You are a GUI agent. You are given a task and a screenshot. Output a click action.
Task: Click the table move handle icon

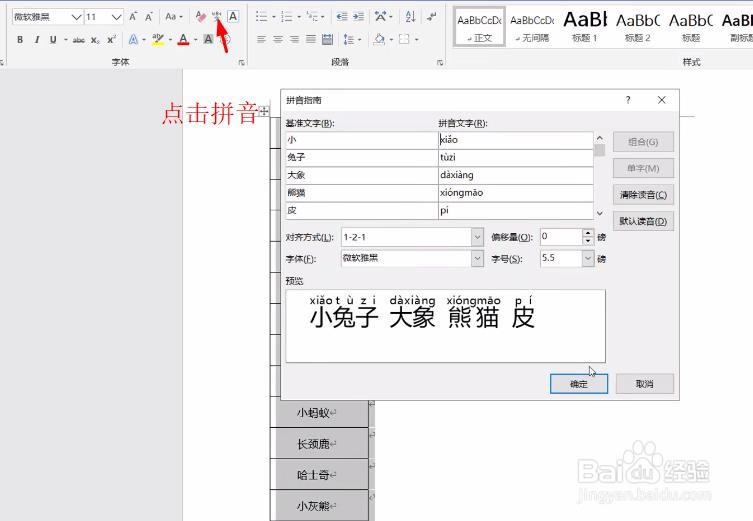click(x=264, y=111)
